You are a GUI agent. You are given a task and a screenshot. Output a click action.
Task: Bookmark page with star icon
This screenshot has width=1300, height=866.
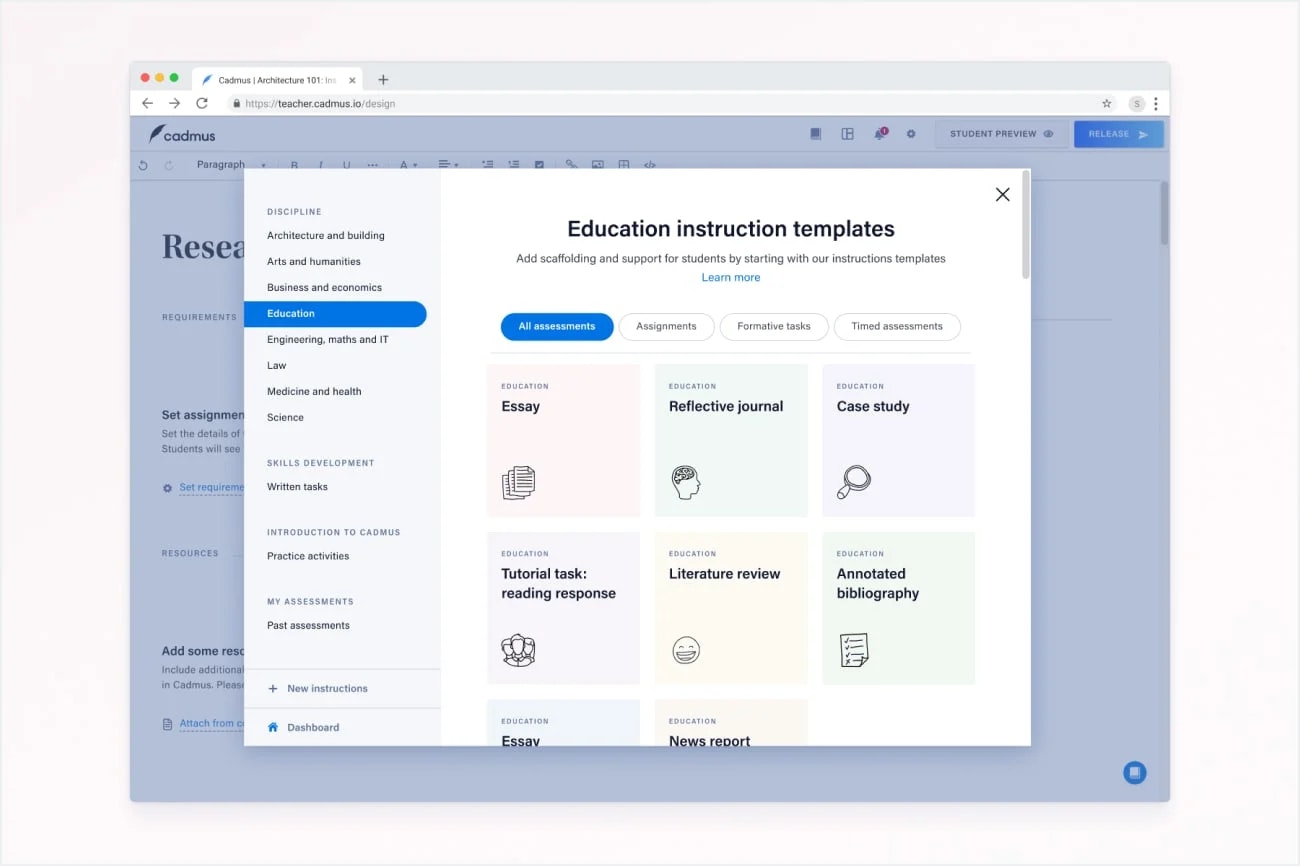click(1107, 103)
